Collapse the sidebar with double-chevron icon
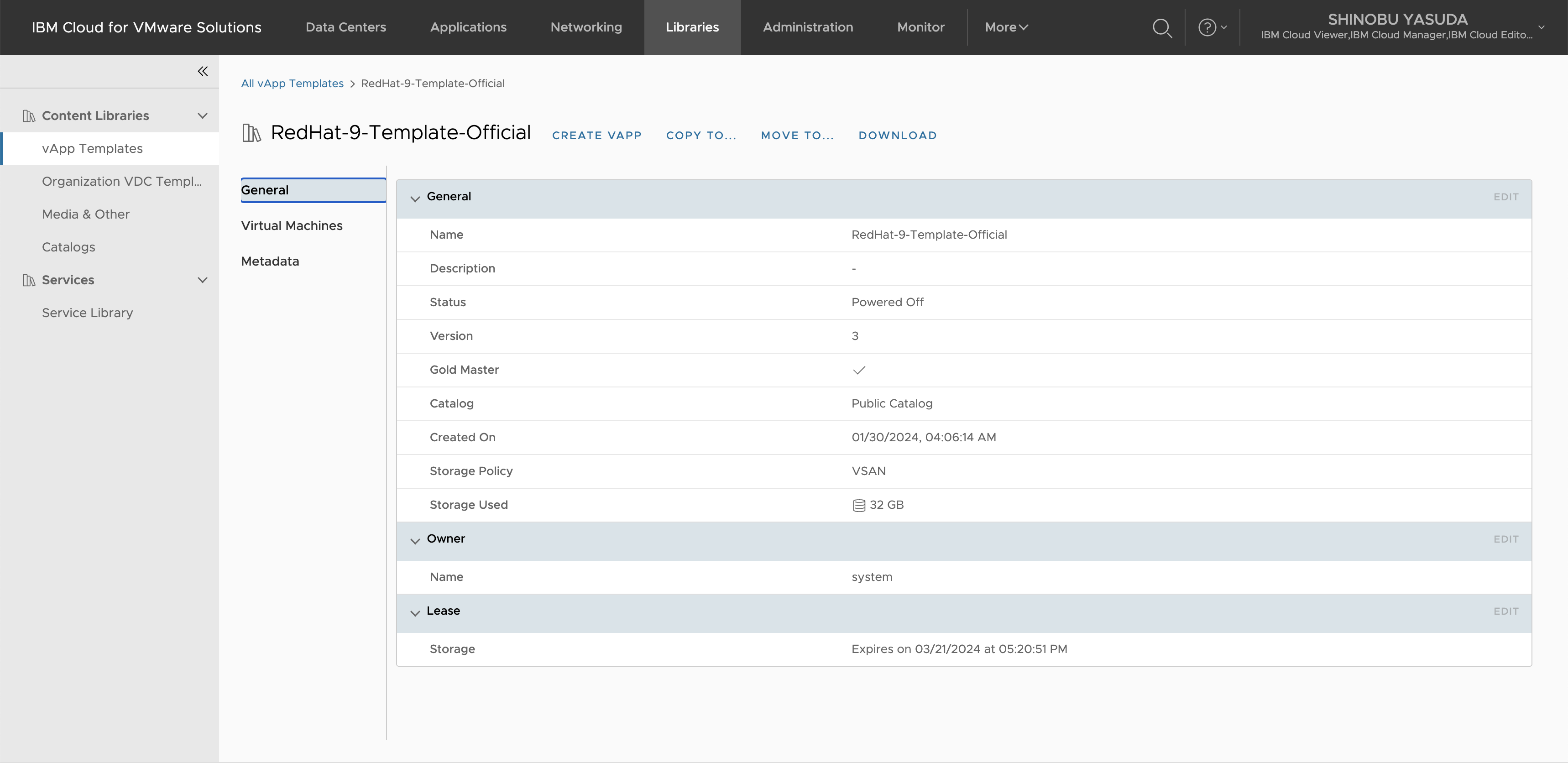This screenshot has width=1568, height=763. coord(203,71)
